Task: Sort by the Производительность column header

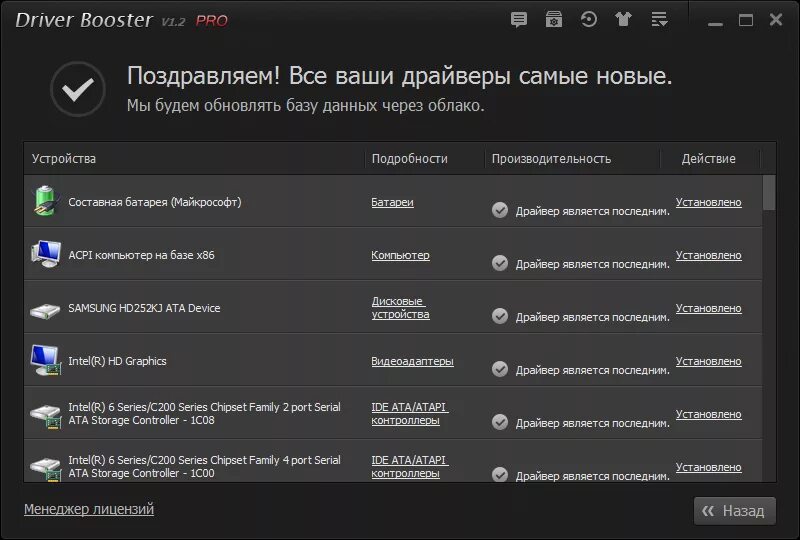Action: (572, 159)
